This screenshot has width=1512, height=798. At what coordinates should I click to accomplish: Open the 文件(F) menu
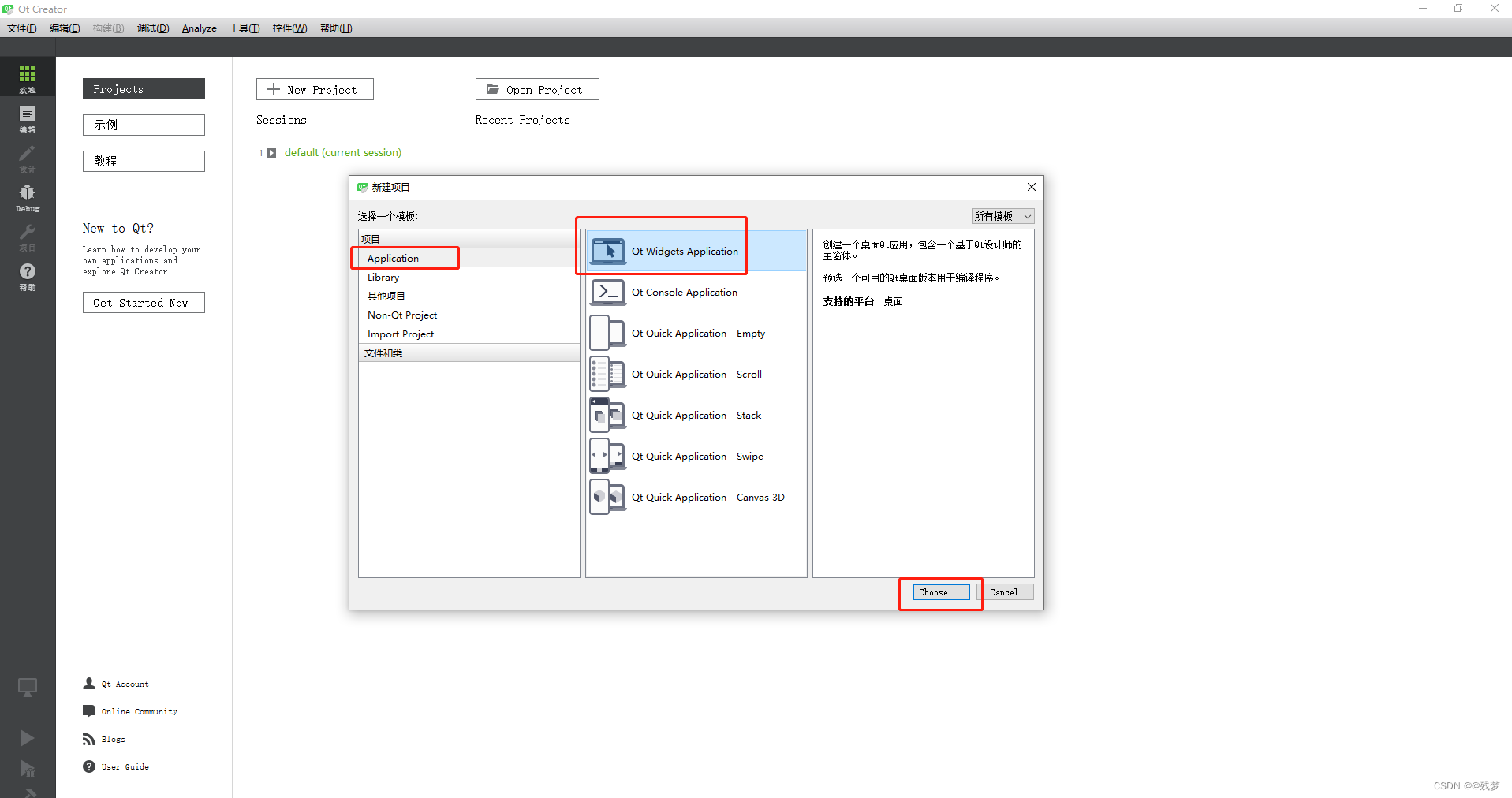(22, 28)
